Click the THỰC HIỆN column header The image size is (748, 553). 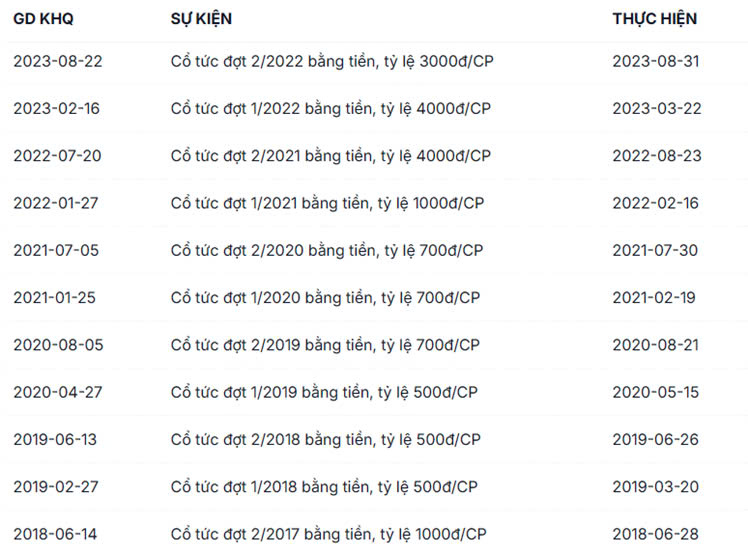click(655, 19)
